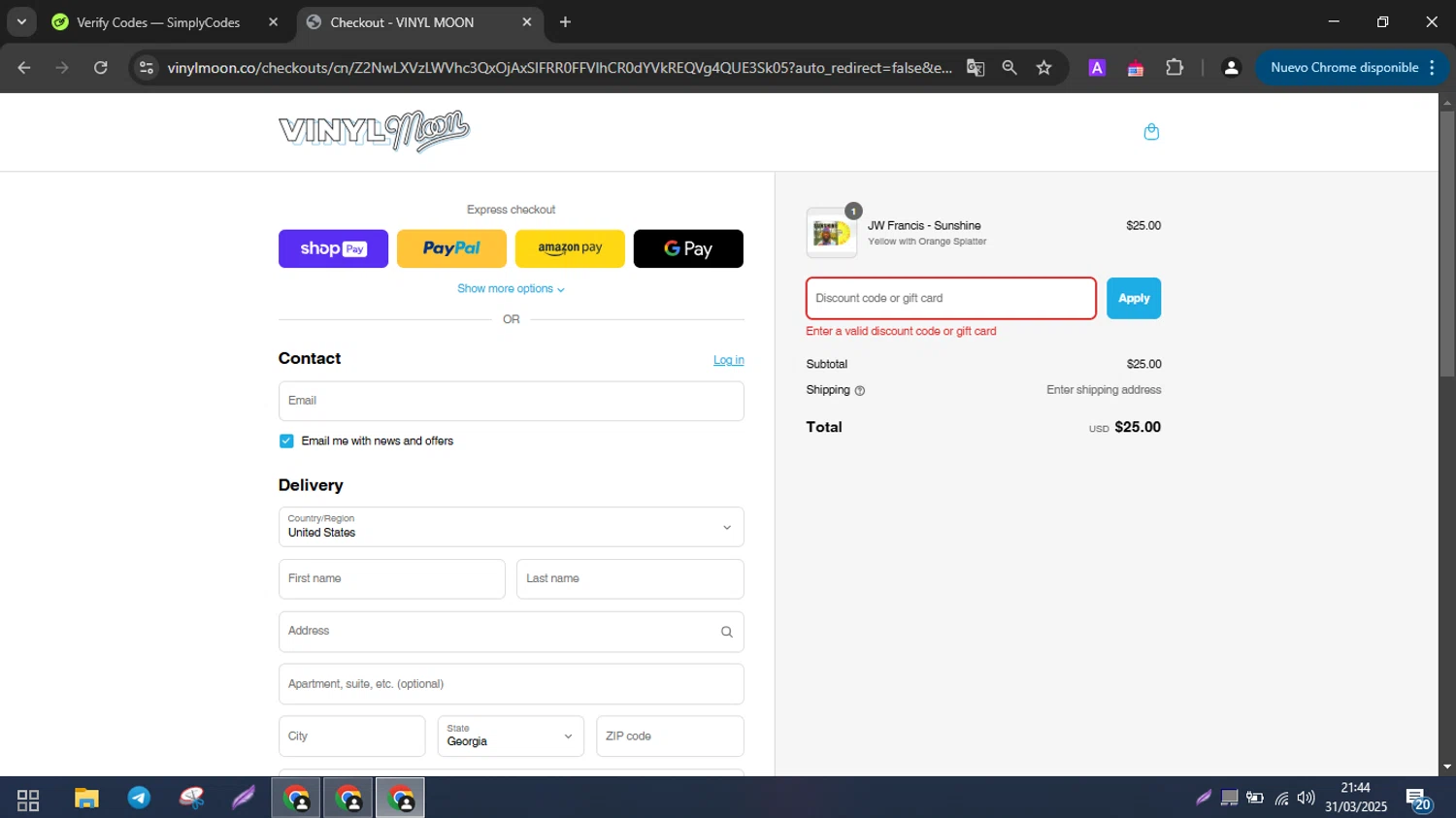
Task: Click the gift box extension icon
Action: (x=1135, y=68)
